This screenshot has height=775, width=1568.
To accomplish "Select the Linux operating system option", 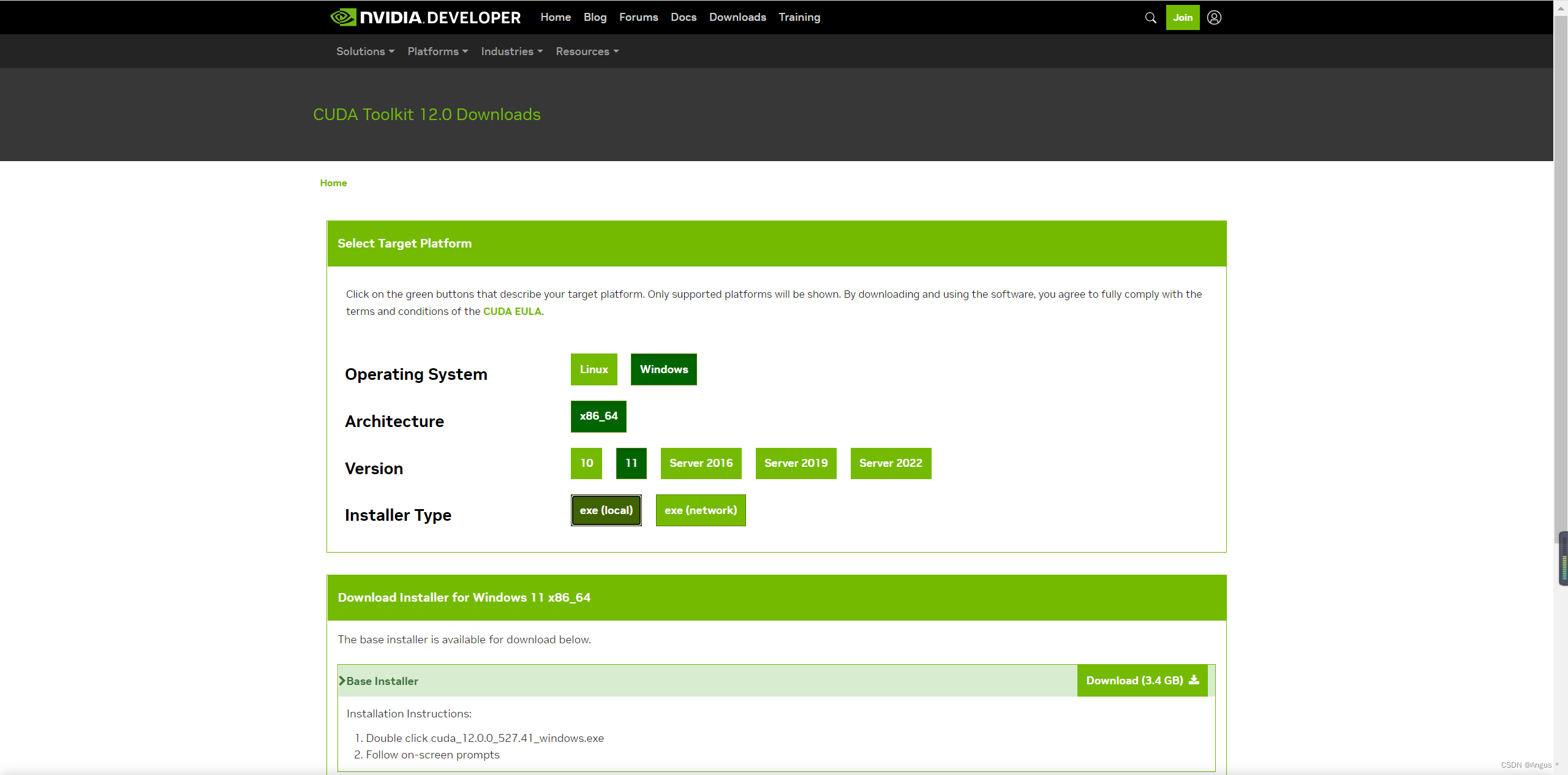I will click(x=594, y=369).
